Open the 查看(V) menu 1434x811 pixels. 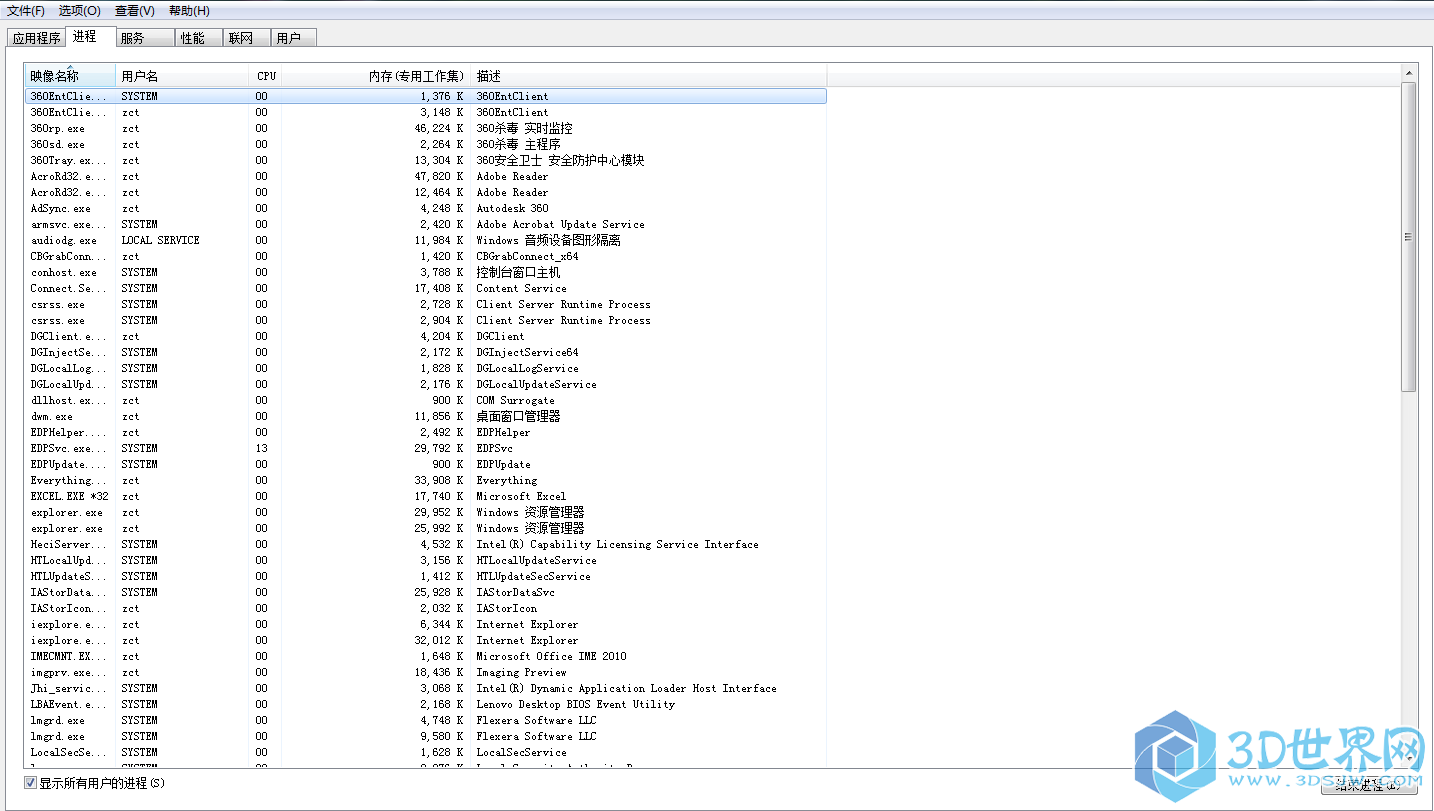click(135, 11)
